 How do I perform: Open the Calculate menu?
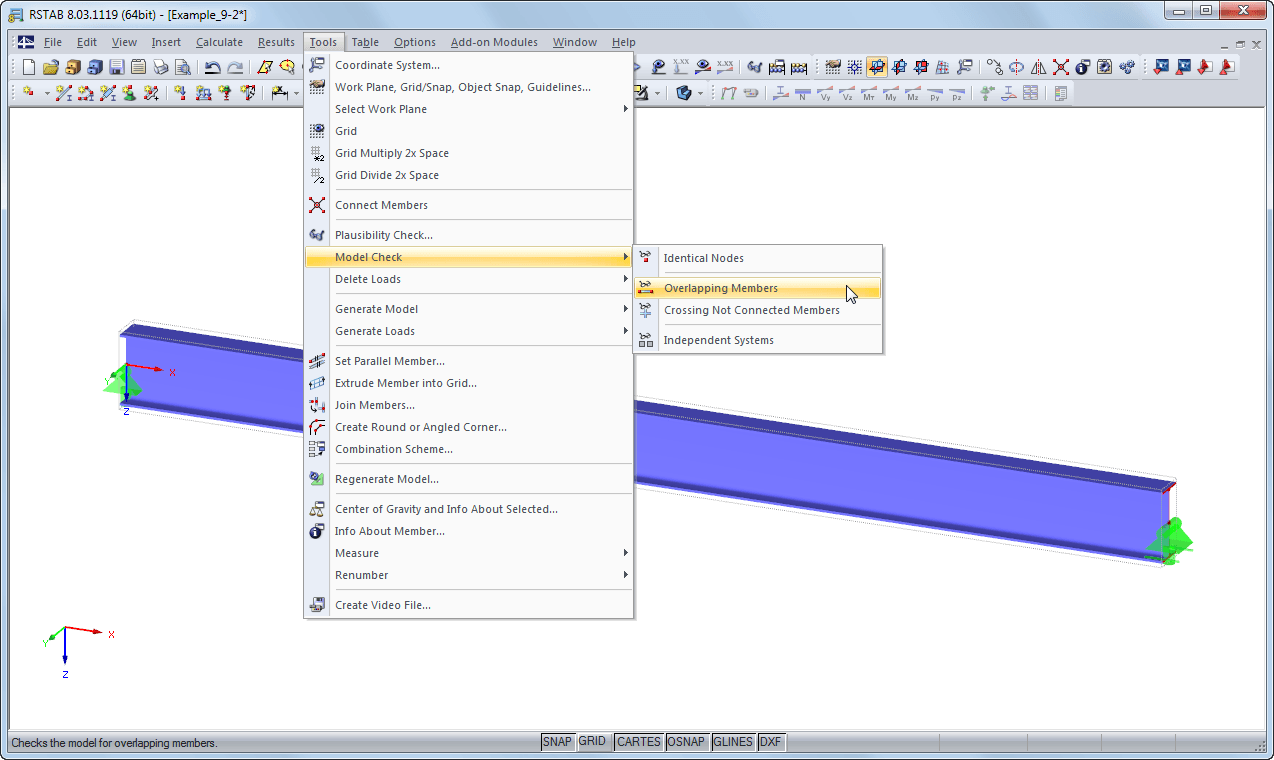pyautogui.click(x=219, y=42)
